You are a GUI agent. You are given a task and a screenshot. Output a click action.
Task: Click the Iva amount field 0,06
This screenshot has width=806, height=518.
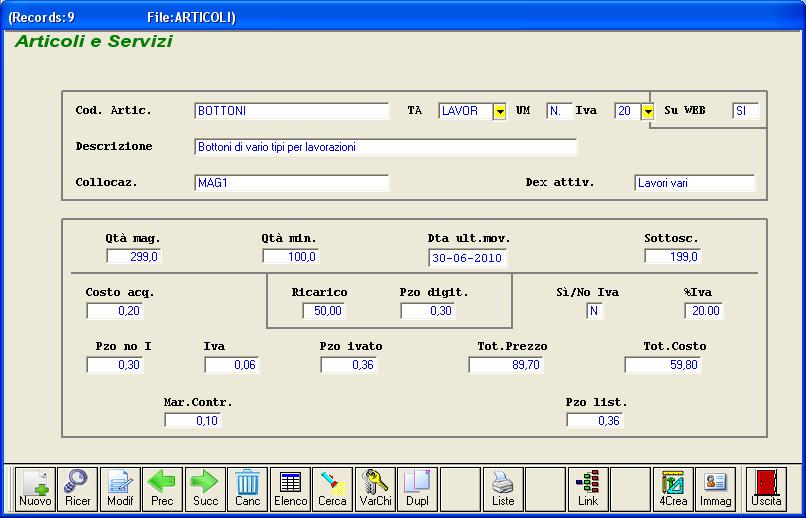[232, 365]
